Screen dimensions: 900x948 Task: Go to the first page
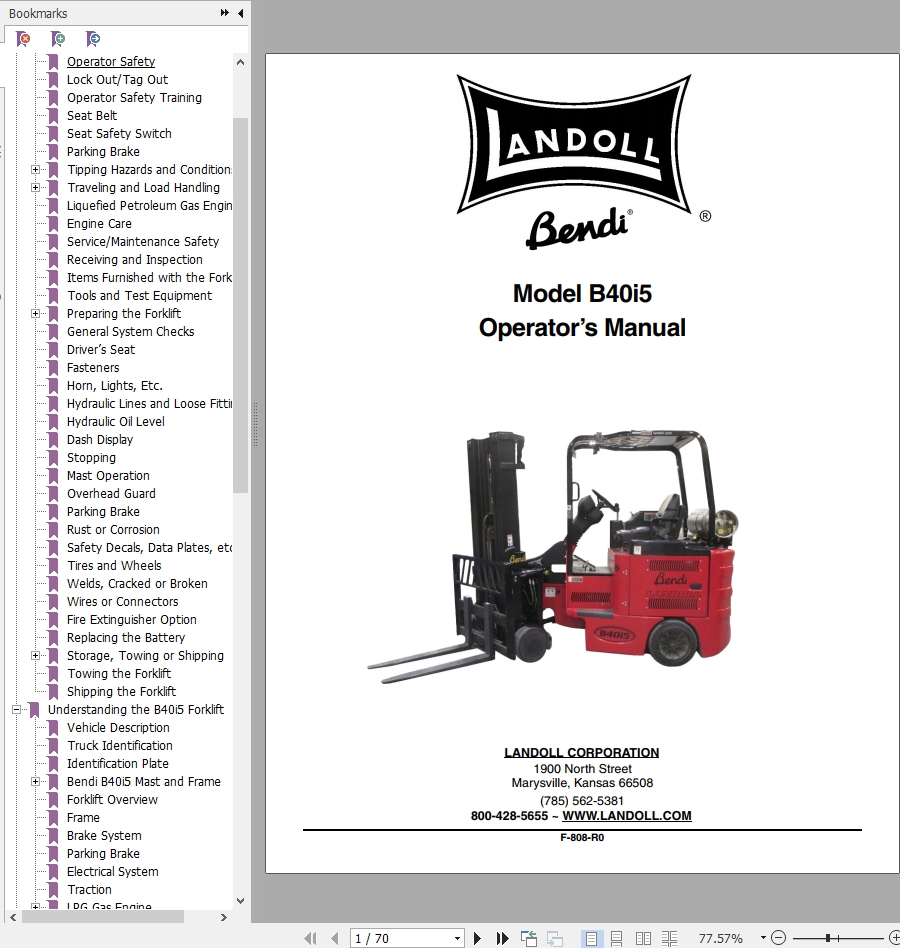311,938
